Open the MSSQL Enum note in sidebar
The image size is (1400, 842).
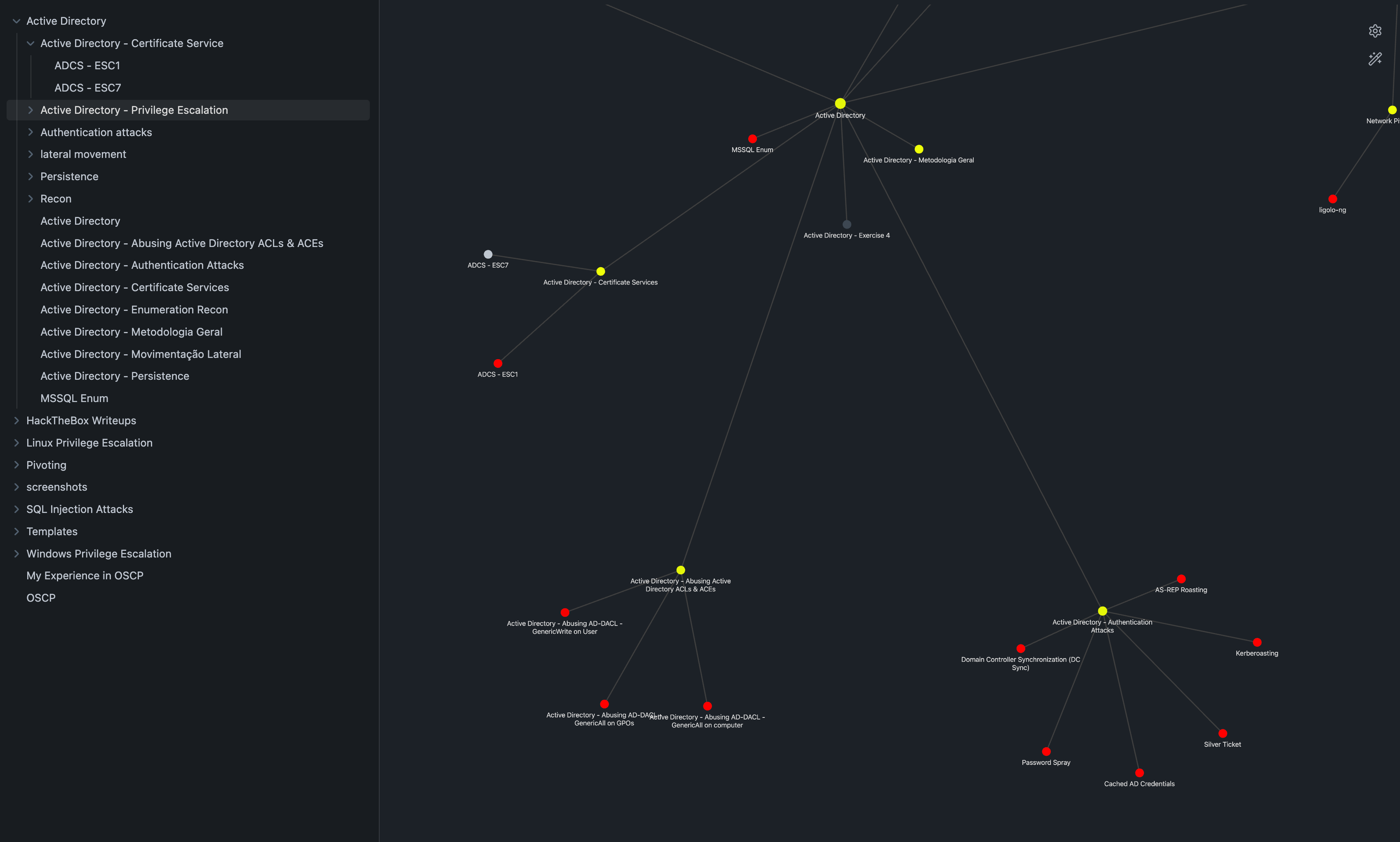(74, 398)
